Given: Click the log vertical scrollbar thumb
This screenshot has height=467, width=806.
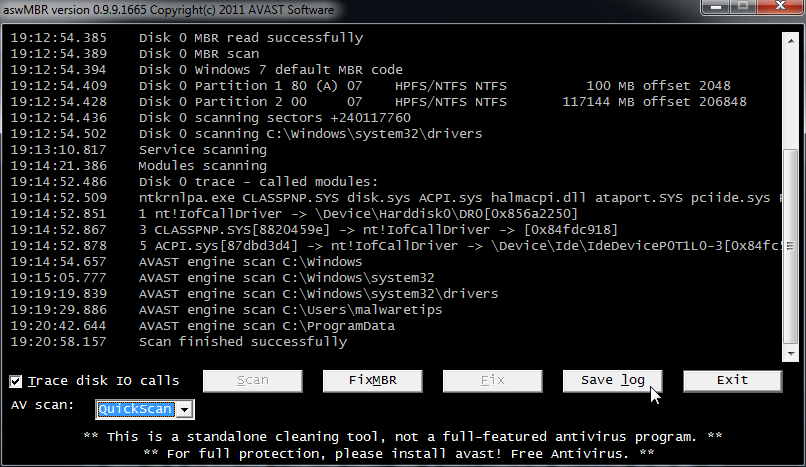Looking at the screenshot, I should coord(790,246).
